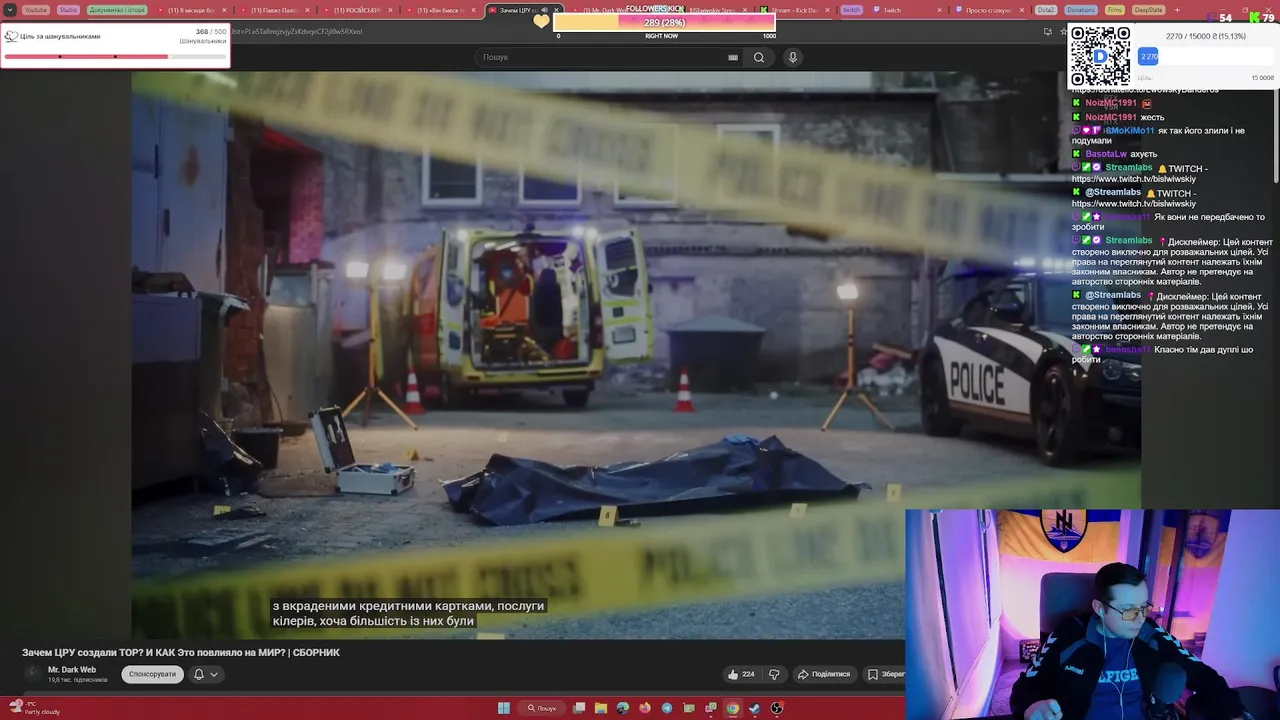Screen dimensions: 1280x720
Task: Click the Ціль за шанувальниками progress bar
Action: coord(115,56)
